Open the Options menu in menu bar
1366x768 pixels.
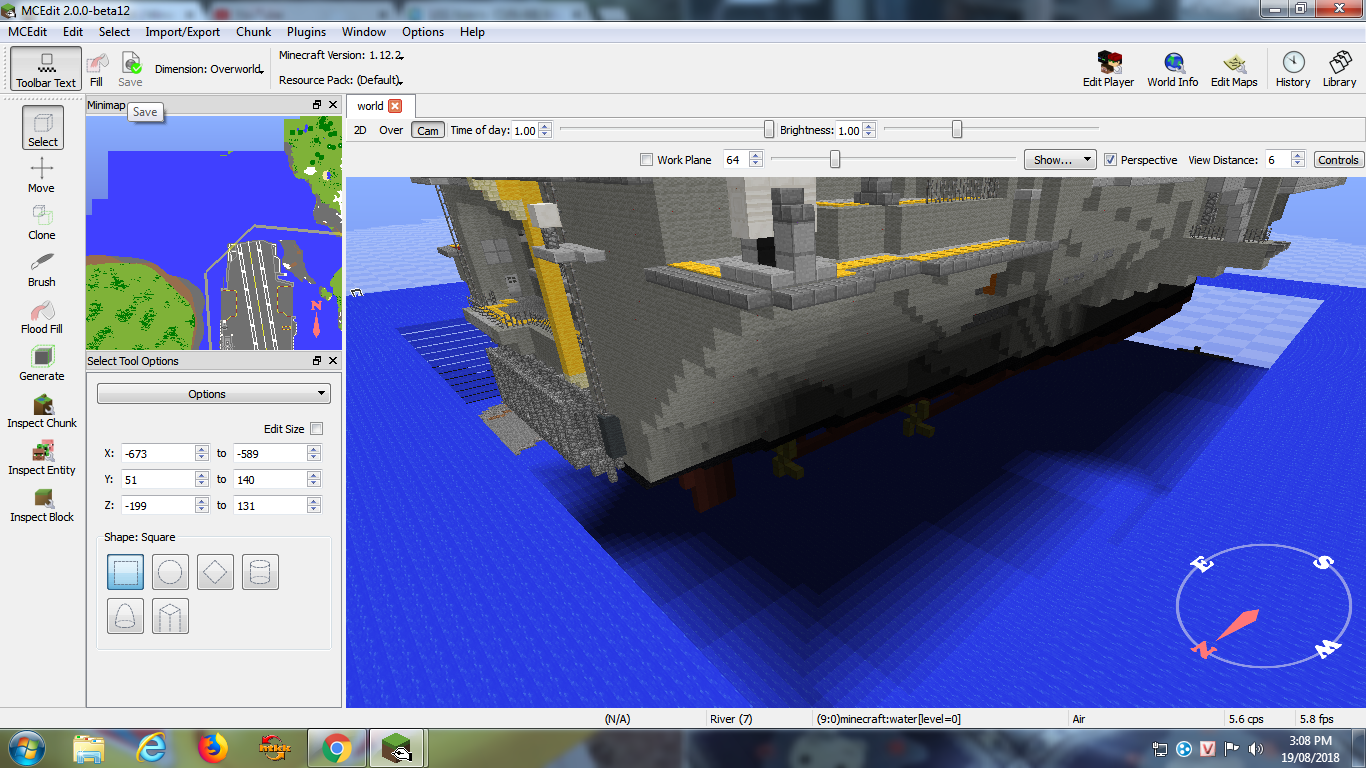[423, 32]
